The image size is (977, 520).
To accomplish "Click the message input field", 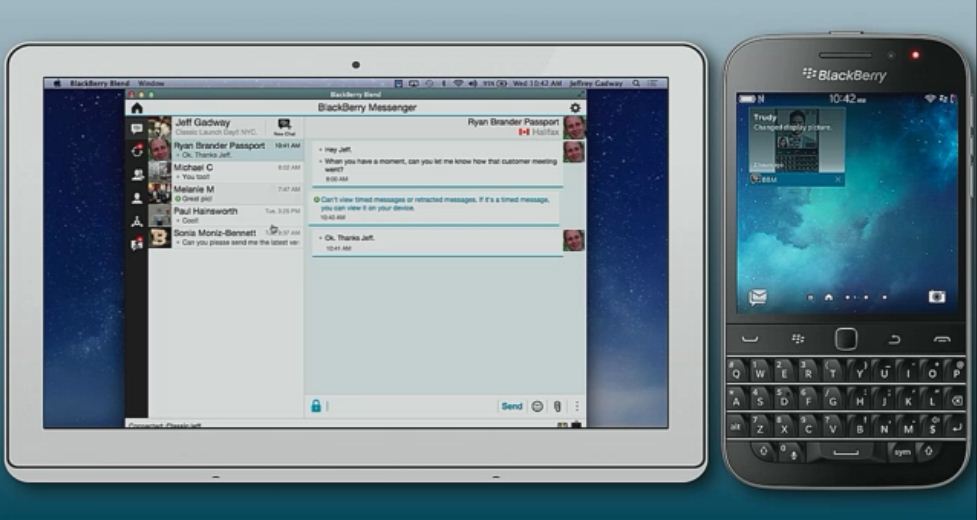I will (x=411, y=406).
